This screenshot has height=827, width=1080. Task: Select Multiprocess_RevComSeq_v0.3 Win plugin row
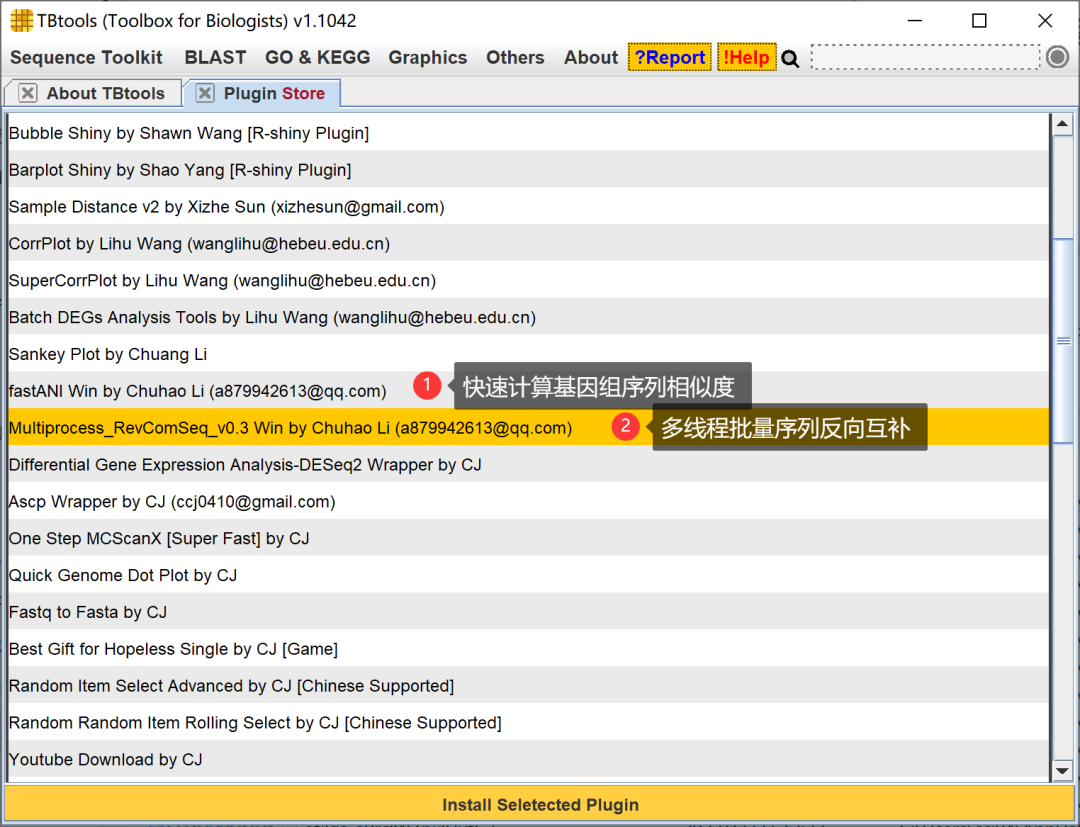[x=528, y=428]
